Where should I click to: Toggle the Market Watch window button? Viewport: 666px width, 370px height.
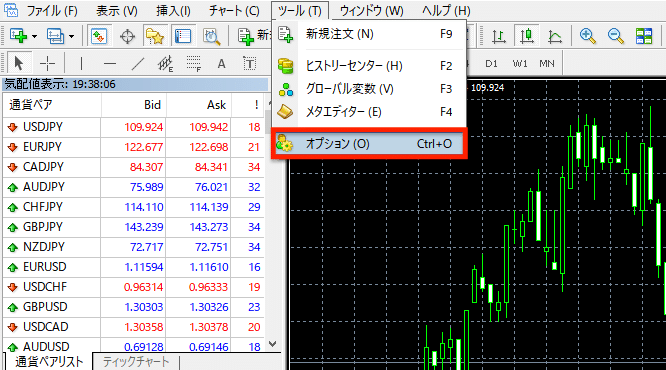99,36
